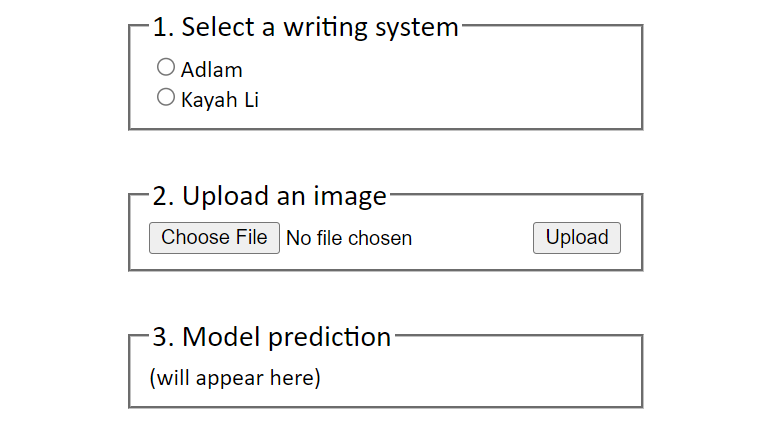776x431 pixels.
Task: Click the word 'prediction' in third heading
Action: [330, 338]
